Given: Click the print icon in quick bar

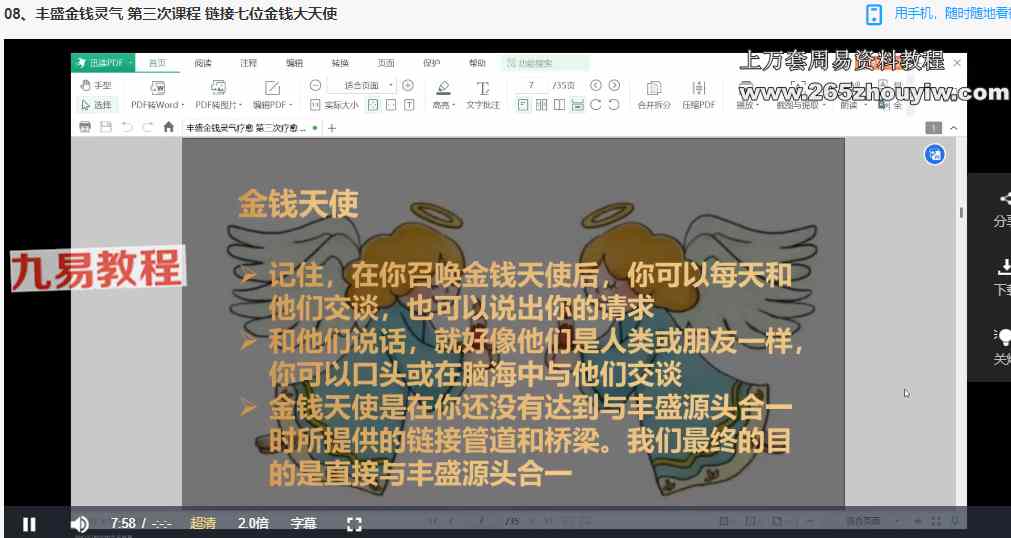Looking at the screenshot, I should [85, 128].
